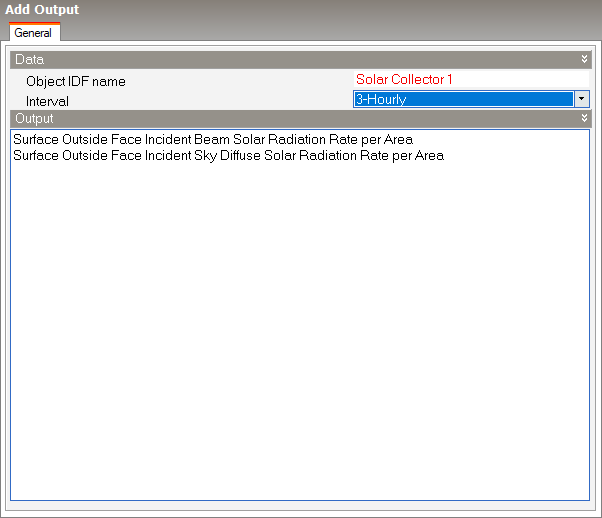
Task: Collapse the Data section chevron
Action: (585, 60)
